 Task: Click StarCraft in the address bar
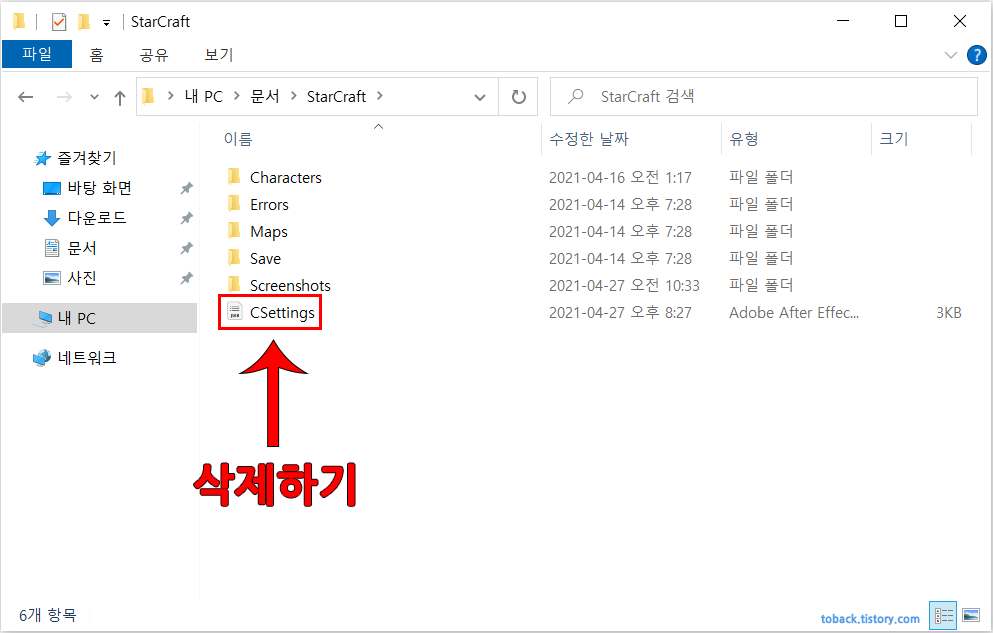tap(336, 96)
